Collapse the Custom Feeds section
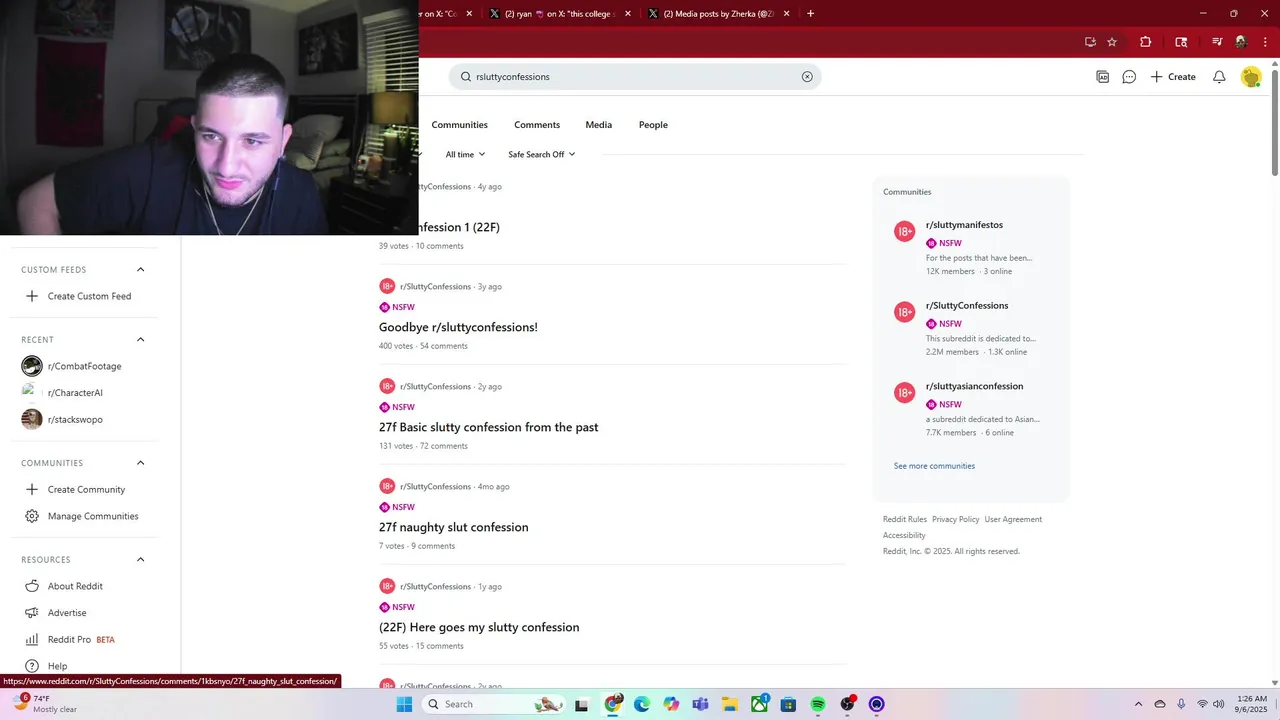Image resolution: width=1280 pixels, height=720 pixels. point(140,269)
